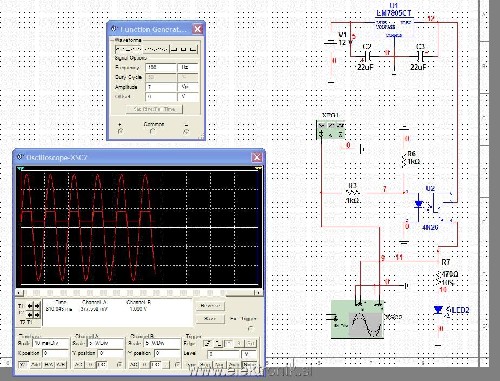Move cursor T1 left with arrow
Screen dimensions: 500x381
tap(30, 306)
